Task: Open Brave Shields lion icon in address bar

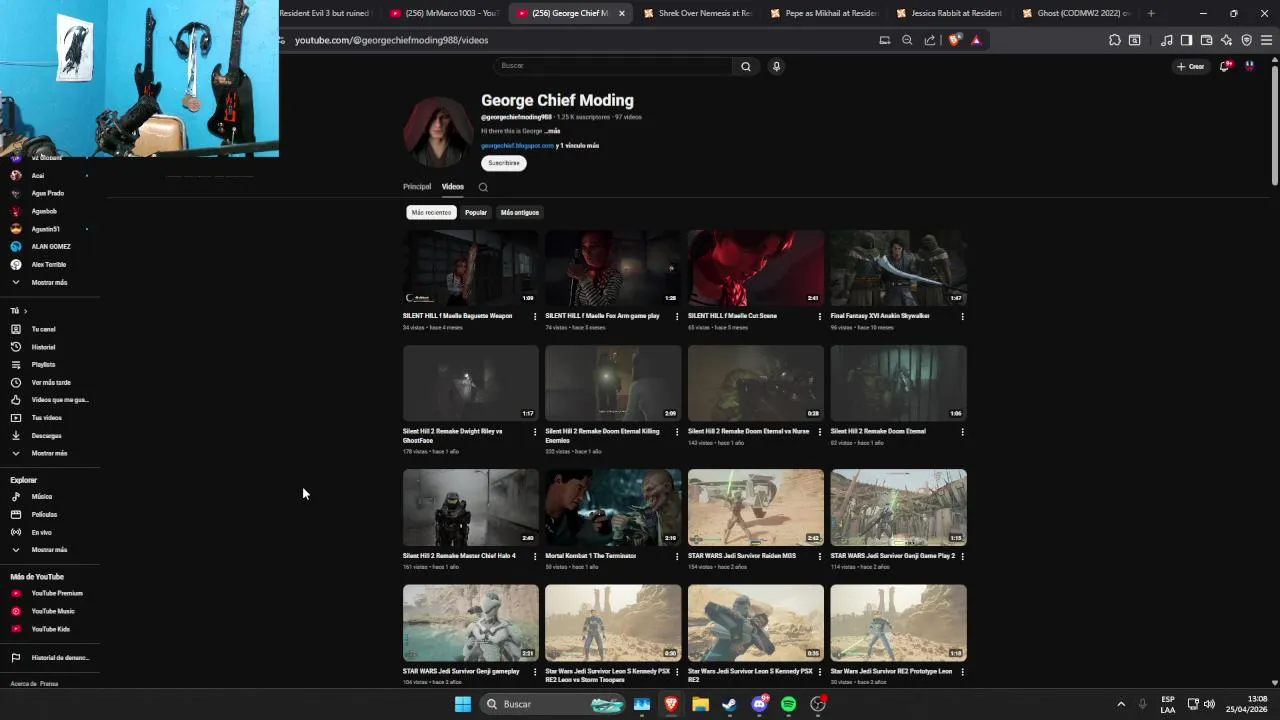Action: 954,40
